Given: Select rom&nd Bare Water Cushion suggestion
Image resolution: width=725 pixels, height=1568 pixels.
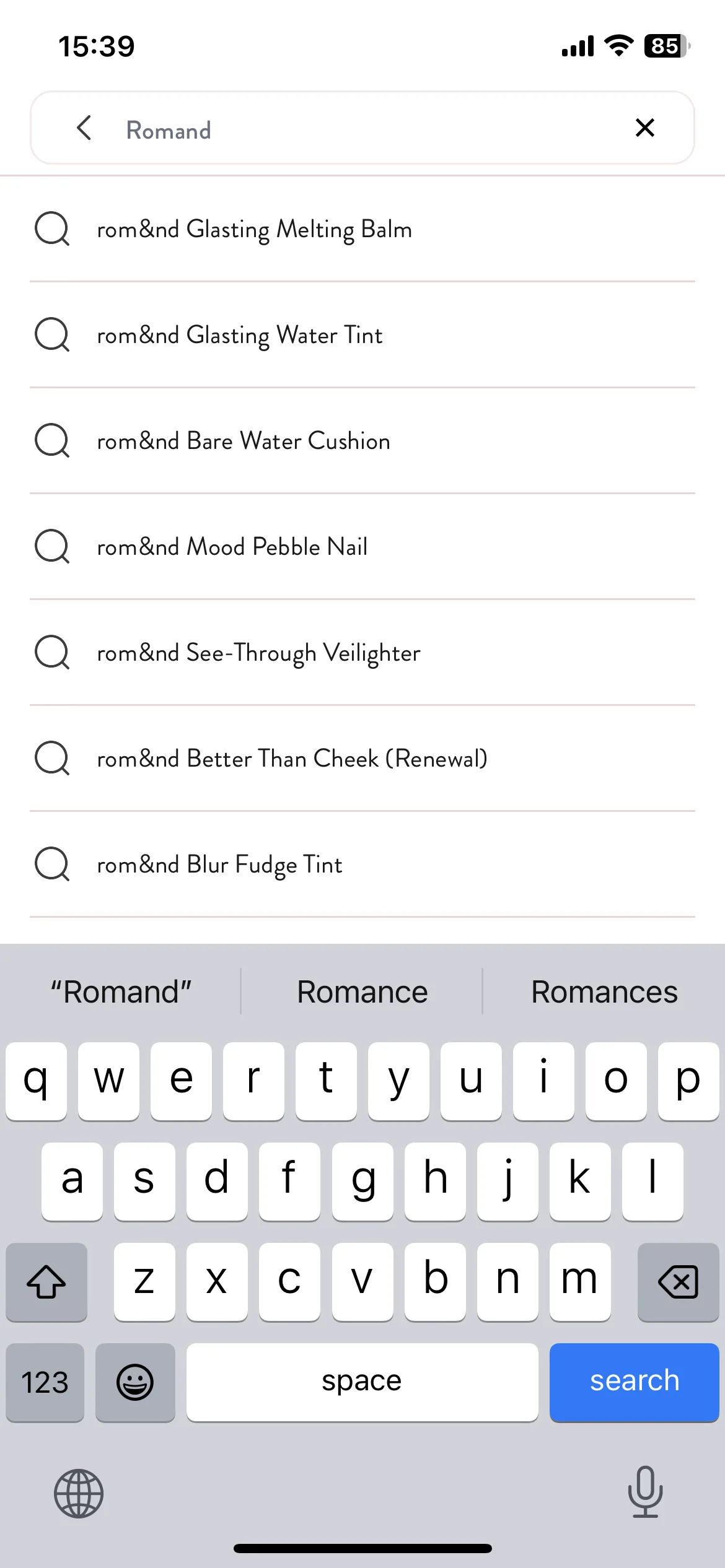Looking at the screenshot, I should (362, 441).
